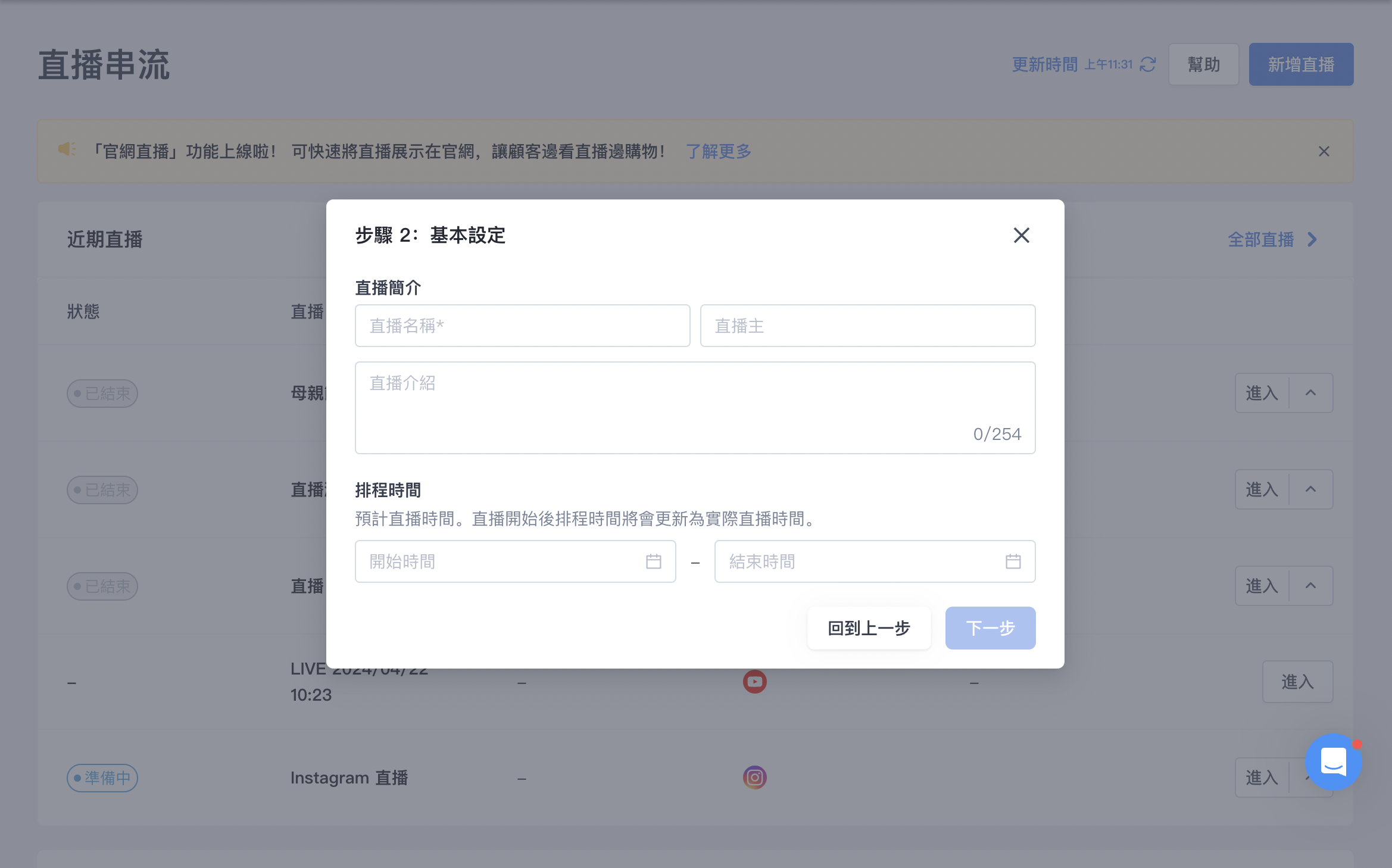The height and width of the screenshot is (868, 1392).
Task: Click the YouTube icon in the LIVE row
Action: pos(754,682)
